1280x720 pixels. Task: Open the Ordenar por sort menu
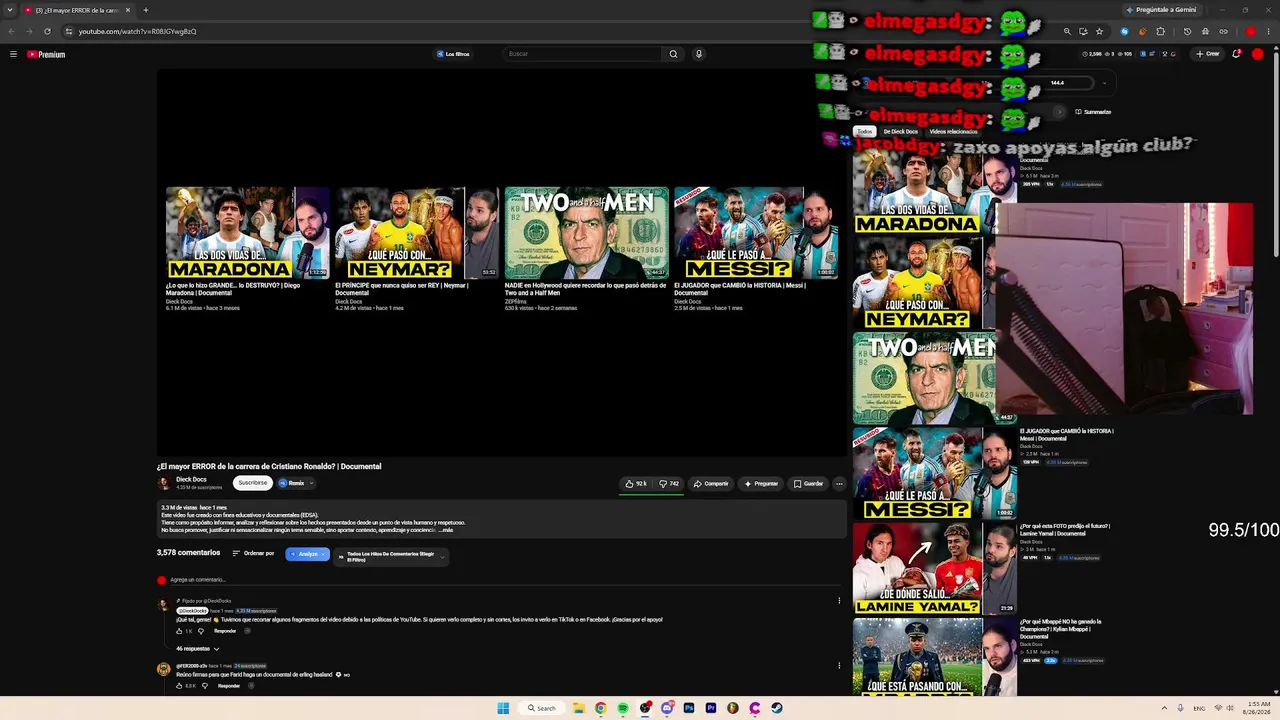coord(253,553)
